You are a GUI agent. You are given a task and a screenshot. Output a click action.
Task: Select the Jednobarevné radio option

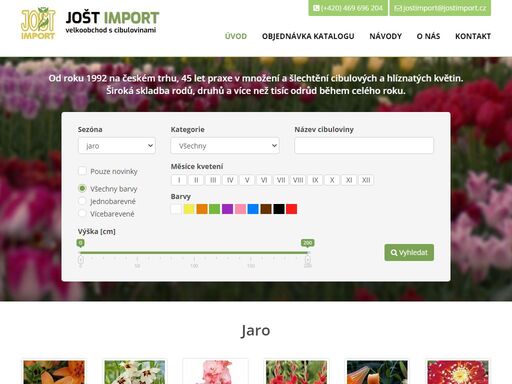click(x=82, y=201)
